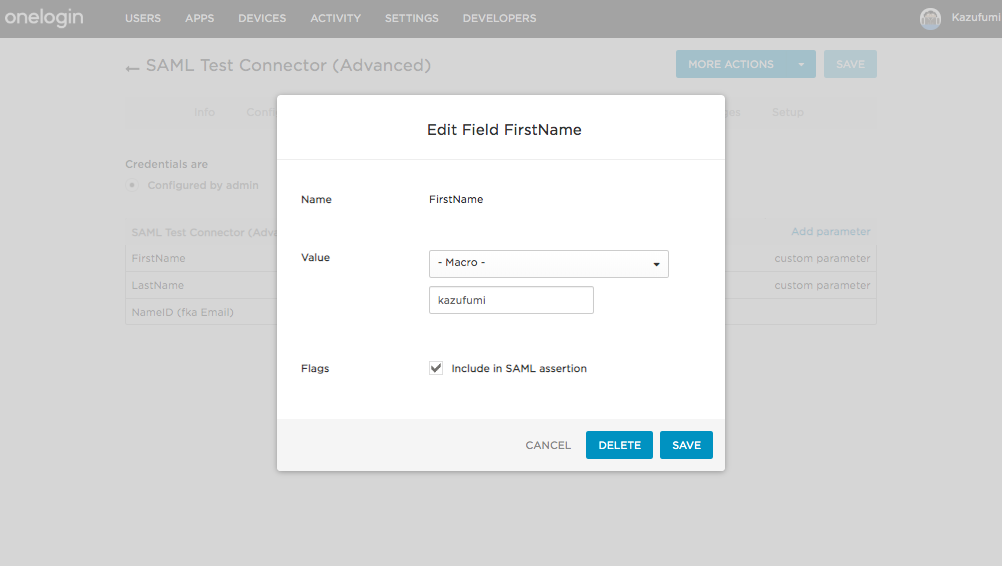Delete the FirstName field
Screen dimensions: 1002x566
[x=619, y=445]
